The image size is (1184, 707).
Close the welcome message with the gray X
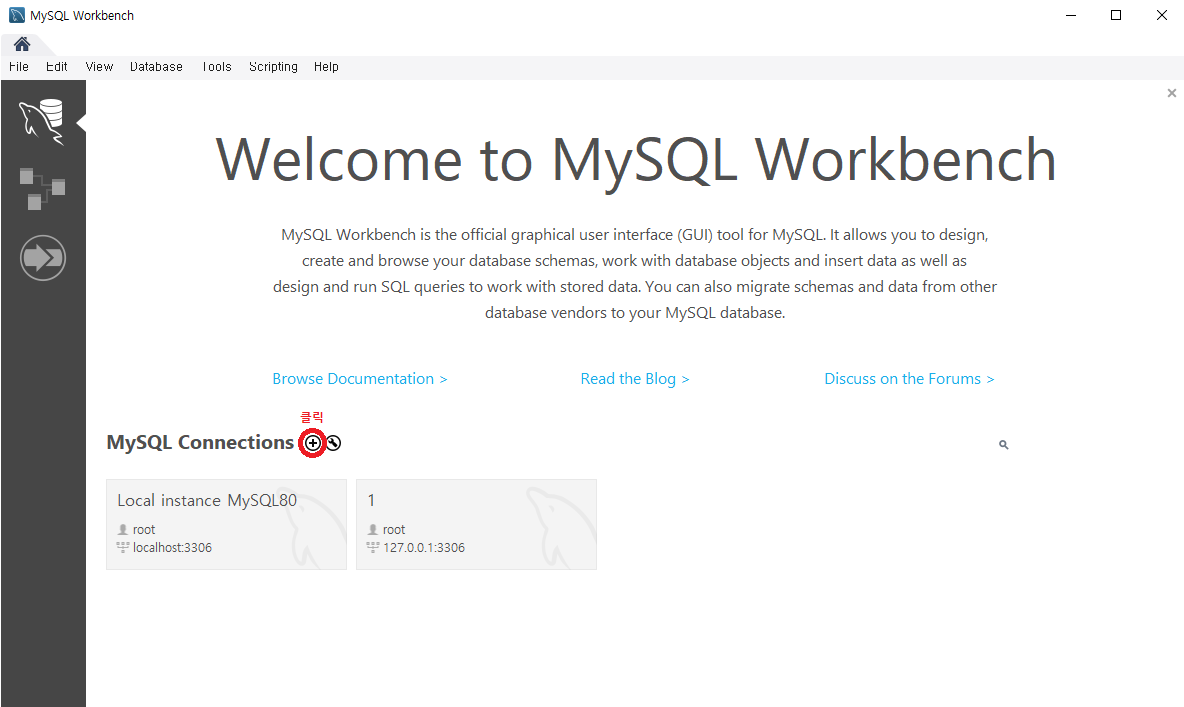(x=1172, y=93)
